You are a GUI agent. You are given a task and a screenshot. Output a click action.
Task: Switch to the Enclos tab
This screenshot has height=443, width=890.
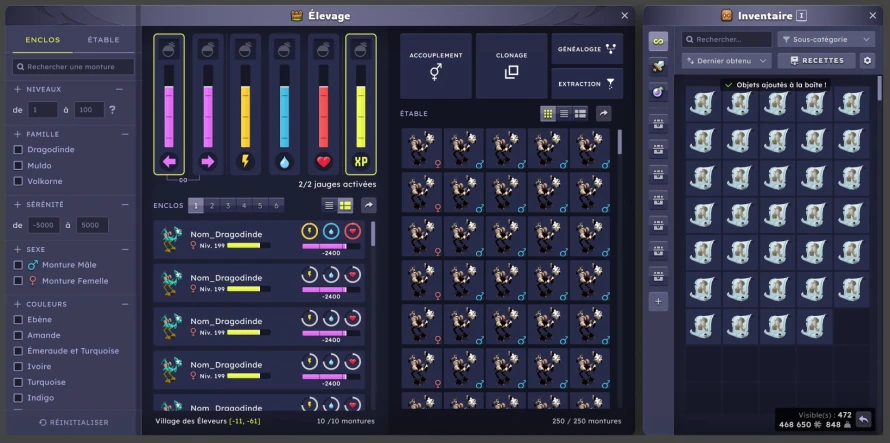[x=43, y=40]
